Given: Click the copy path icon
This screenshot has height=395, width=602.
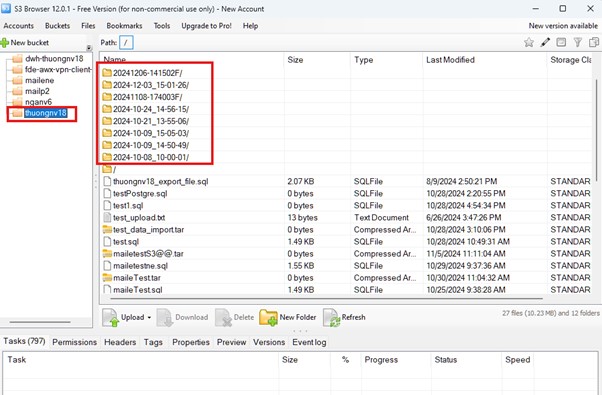Looking at the screenshot, I should tap(594, 42).
